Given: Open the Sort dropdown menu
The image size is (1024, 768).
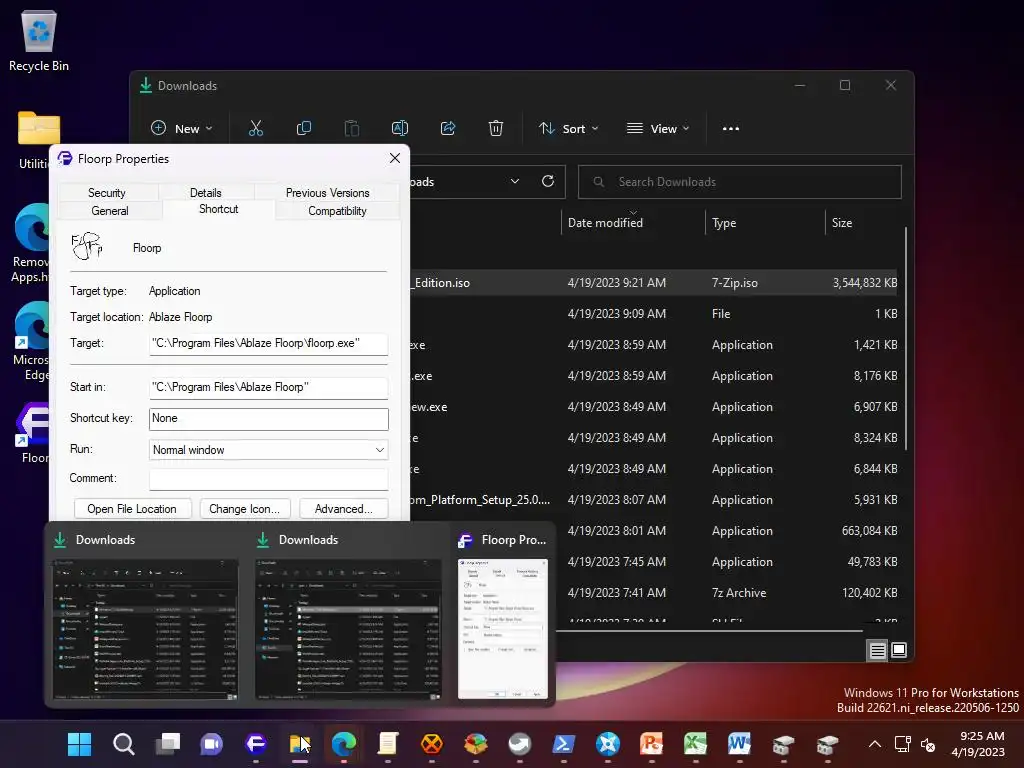Looking at the screenshot, I should [568, 129].
